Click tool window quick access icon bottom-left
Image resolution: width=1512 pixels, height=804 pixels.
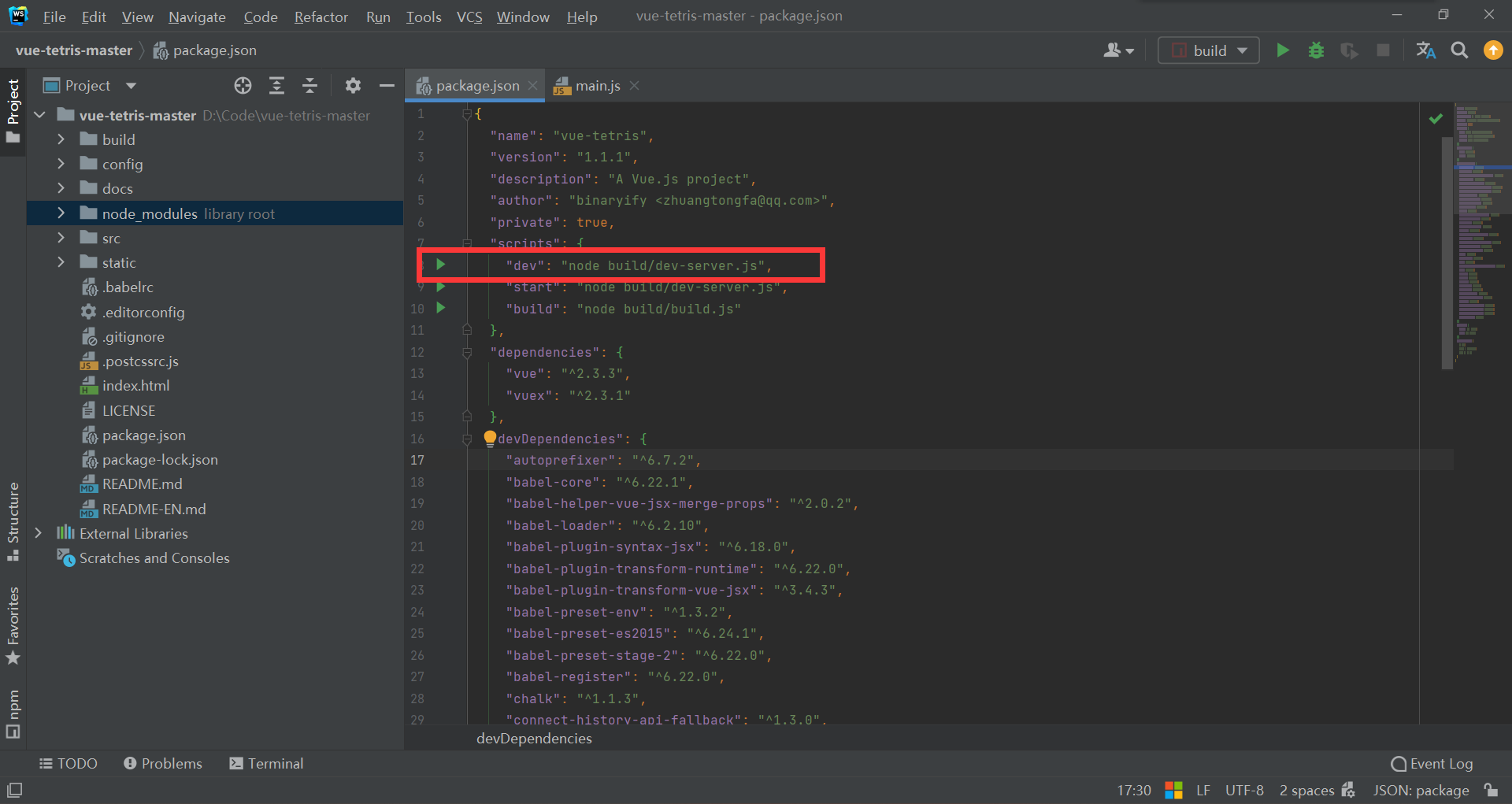[14, 789]
